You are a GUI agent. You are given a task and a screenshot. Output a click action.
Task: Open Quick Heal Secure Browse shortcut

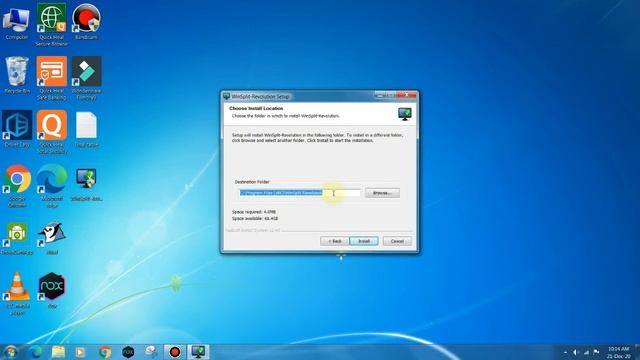(x=51, y=24)
